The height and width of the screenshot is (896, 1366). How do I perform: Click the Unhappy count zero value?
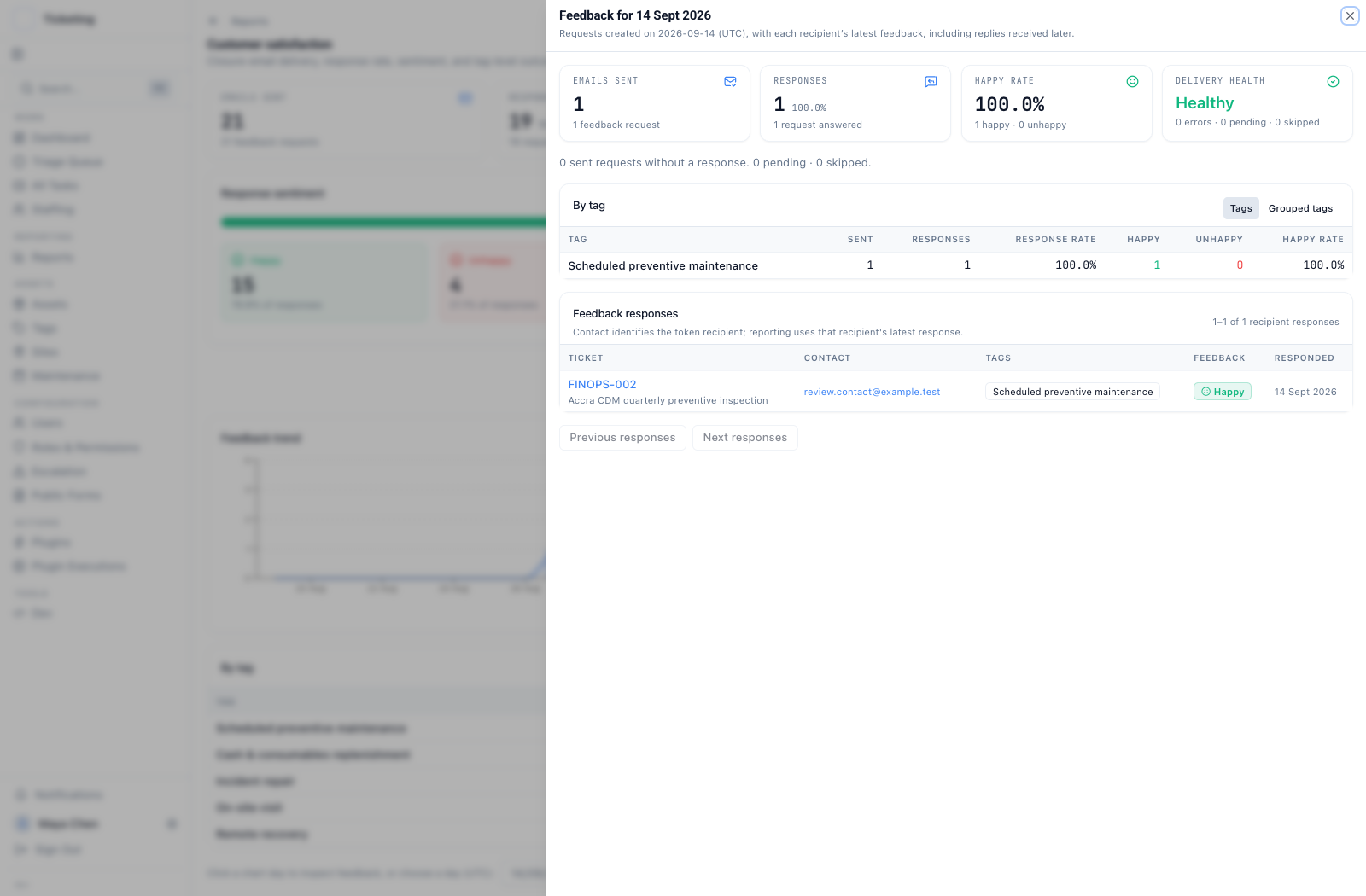1240,265
